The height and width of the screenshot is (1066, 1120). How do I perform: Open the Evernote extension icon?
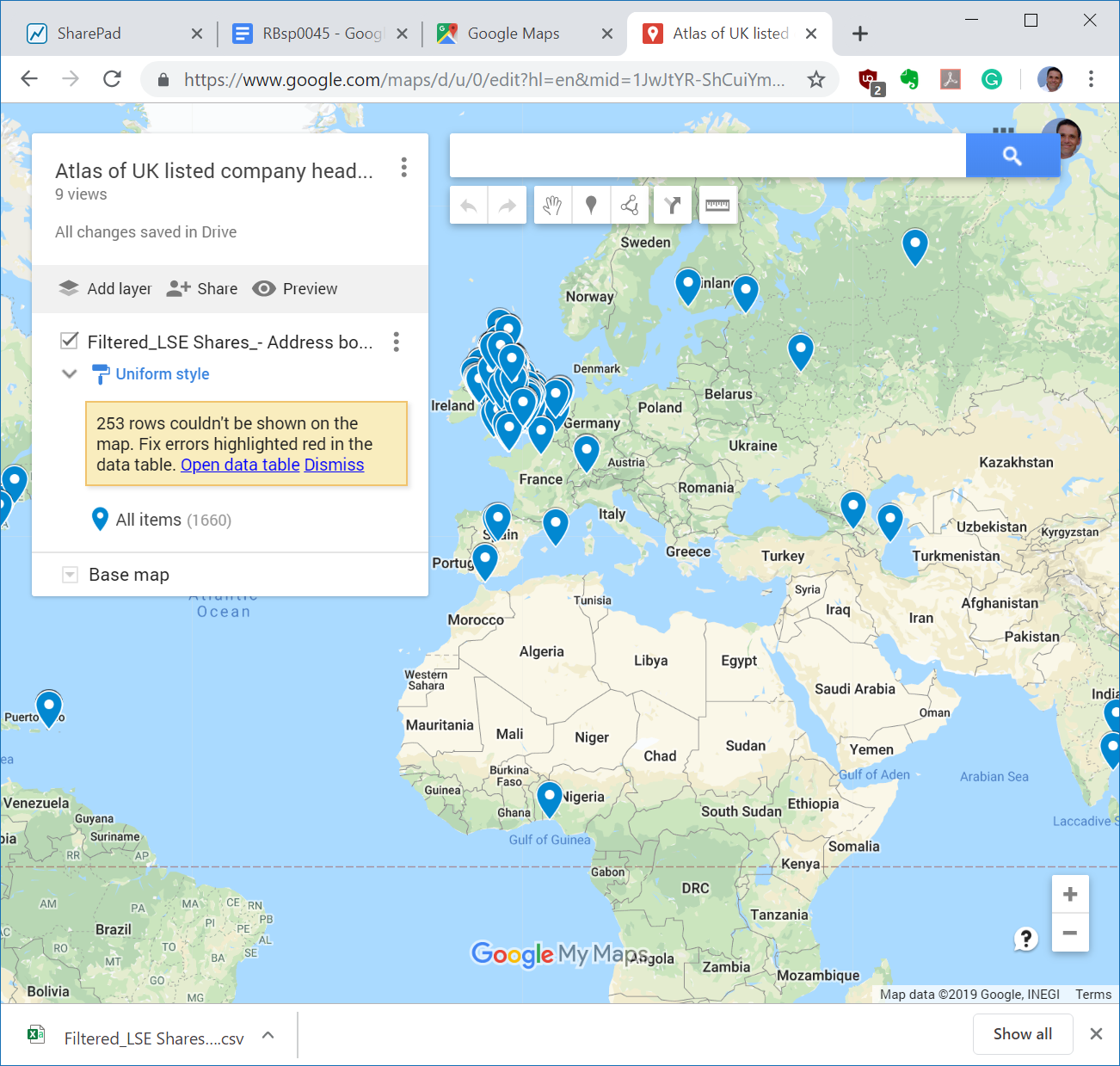click(909, 80)
